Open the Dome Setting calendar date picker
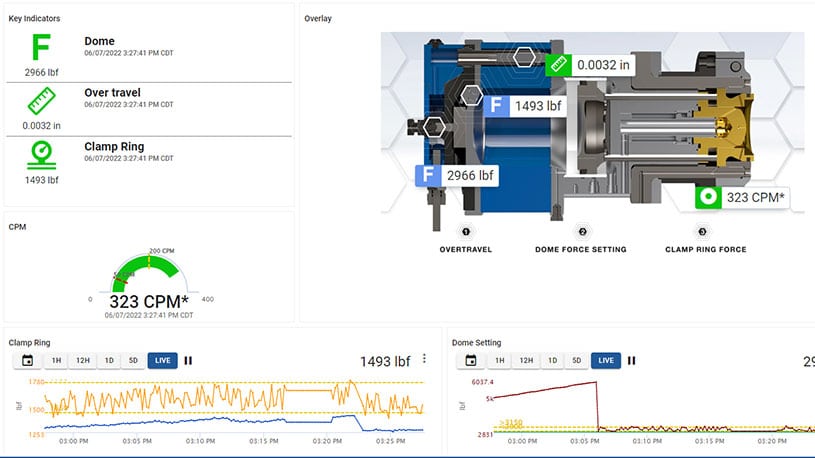Viewport: 815px width, 458px height. click(x=469, y=360)
